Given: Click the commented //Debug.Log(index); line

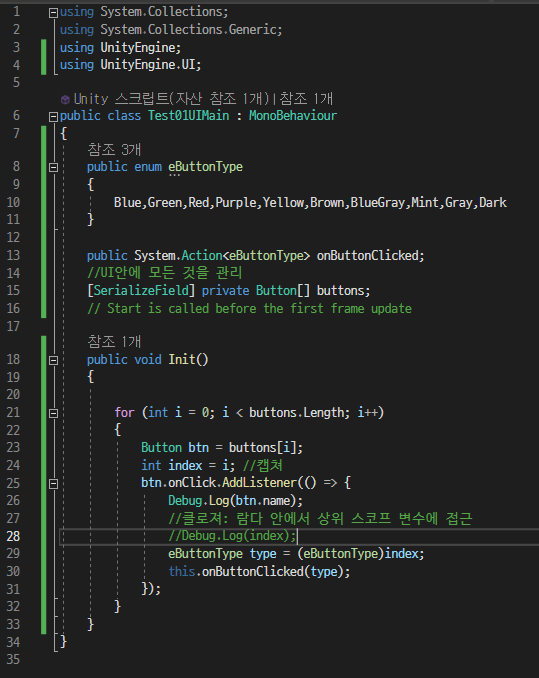Looking at the screenshot, I should [x=232, y=536].
